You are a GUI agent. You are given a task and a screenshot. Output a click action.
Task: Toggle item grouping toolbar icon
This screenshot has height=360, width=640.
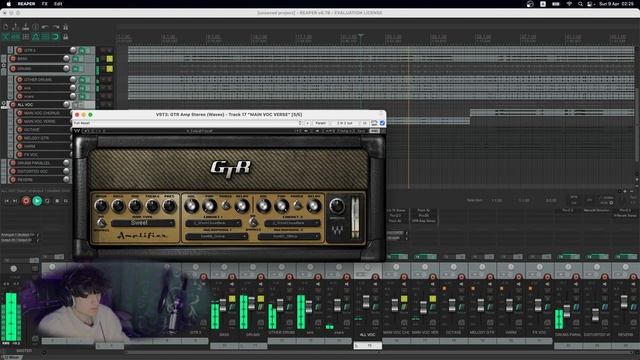16,37
